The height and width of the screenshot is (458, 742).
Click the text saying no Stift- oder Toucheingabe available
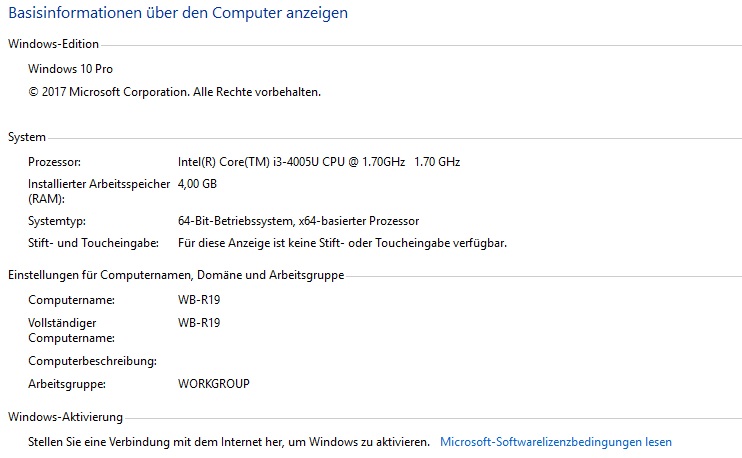[x=342, y=243]
